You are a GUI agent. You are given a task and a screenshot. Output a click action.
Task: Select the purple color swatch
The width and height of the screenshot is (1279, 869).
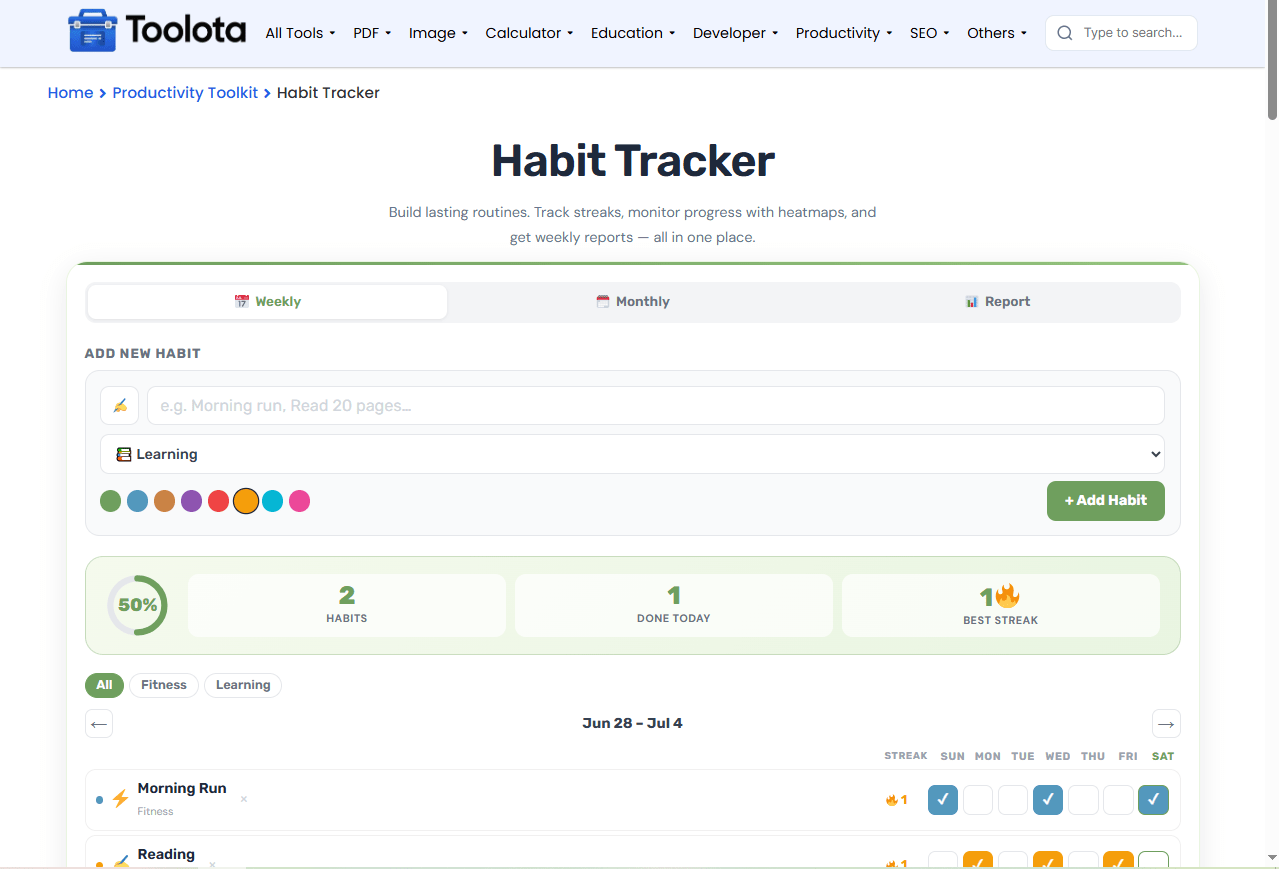(192, 501)
